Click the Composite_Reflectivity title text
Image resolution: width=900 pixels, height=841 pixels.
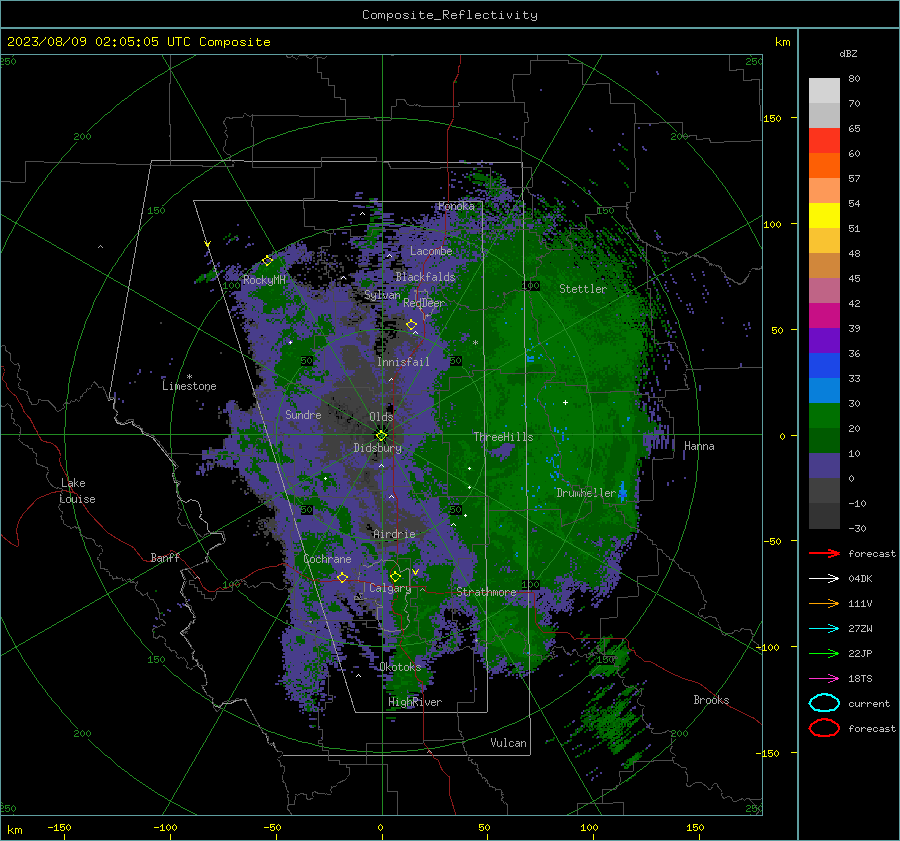coord(450,15)
